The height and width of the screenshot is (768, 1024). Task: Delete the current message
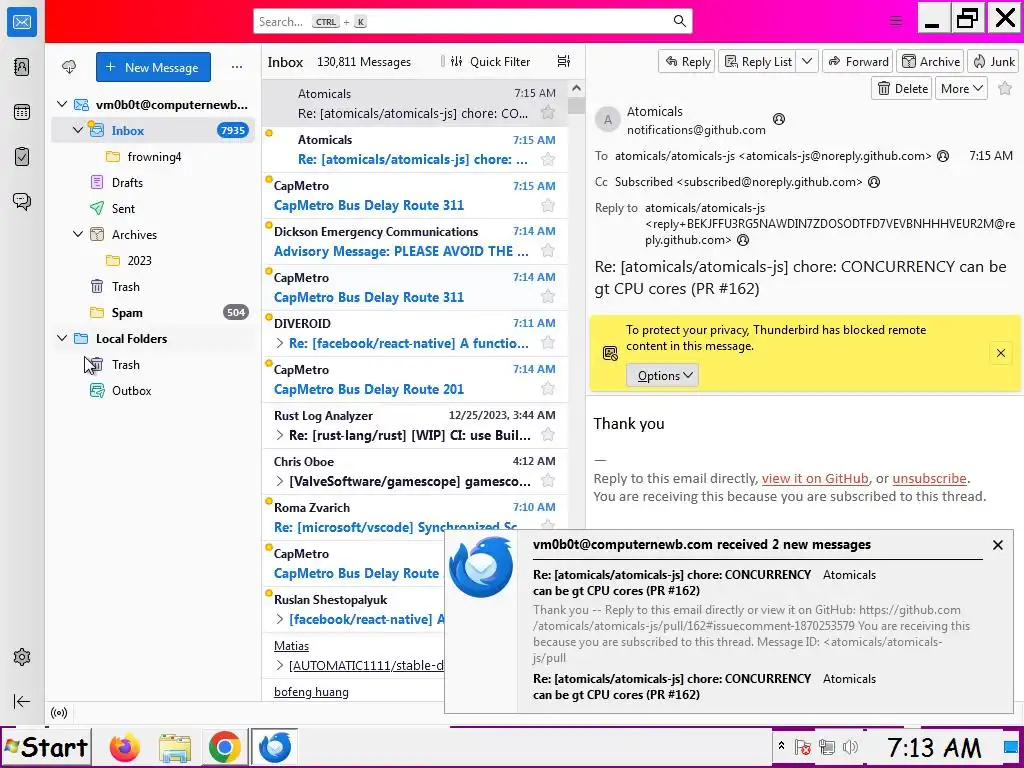(x=903, y=88)
